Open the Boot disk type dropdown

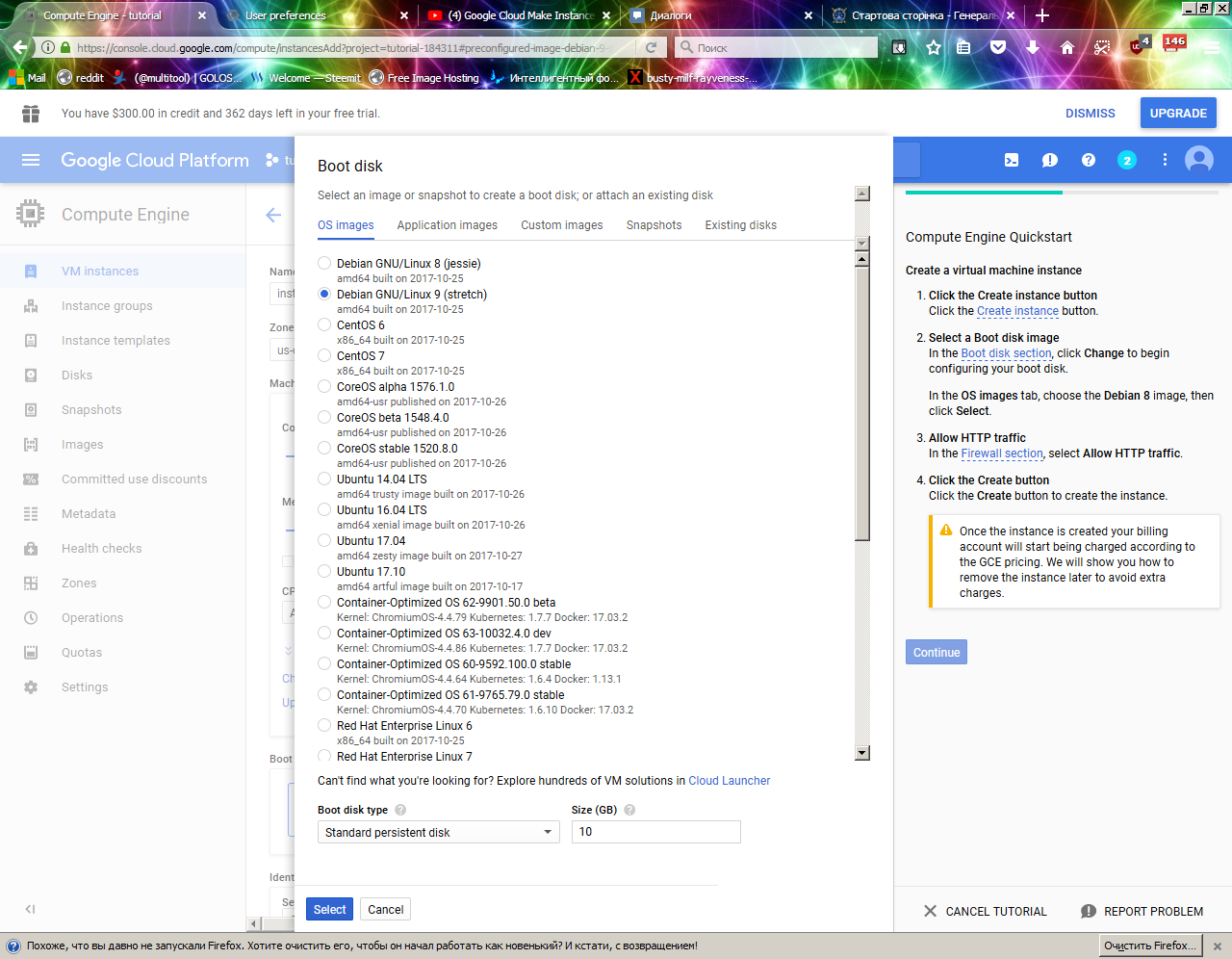[x=439, y=832]
